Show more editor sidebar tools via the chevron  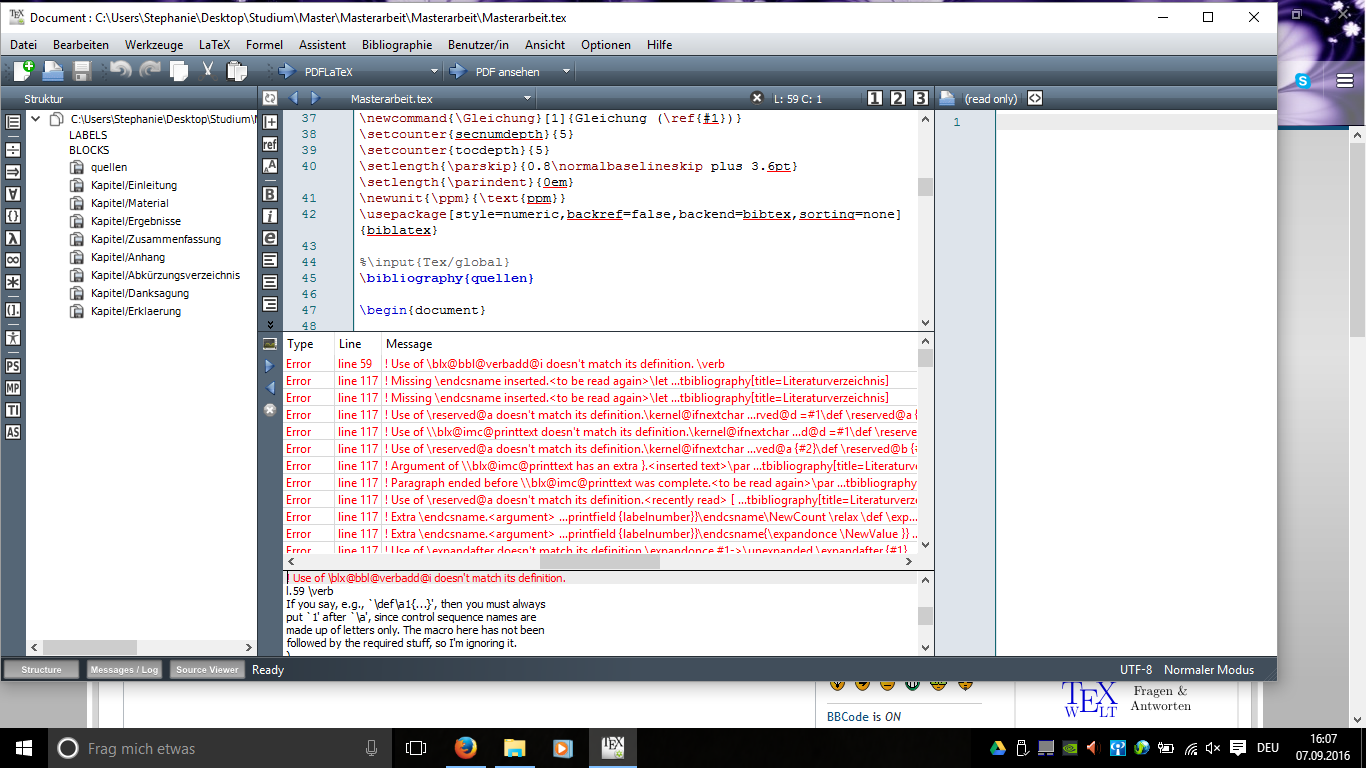click(270, 324)
